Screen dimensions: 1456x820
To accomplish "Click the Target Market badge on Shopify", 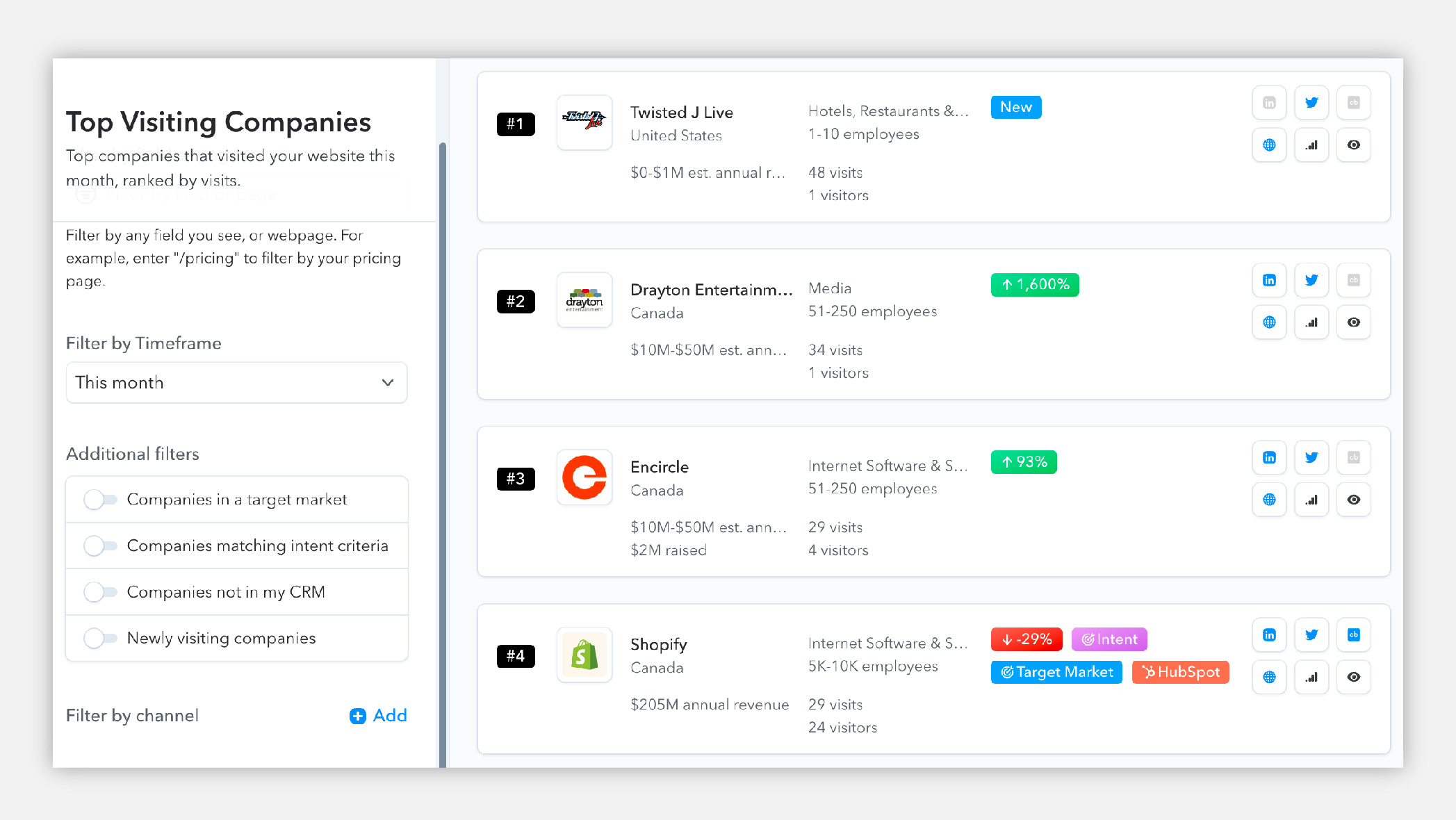I will click(1057, 672).
